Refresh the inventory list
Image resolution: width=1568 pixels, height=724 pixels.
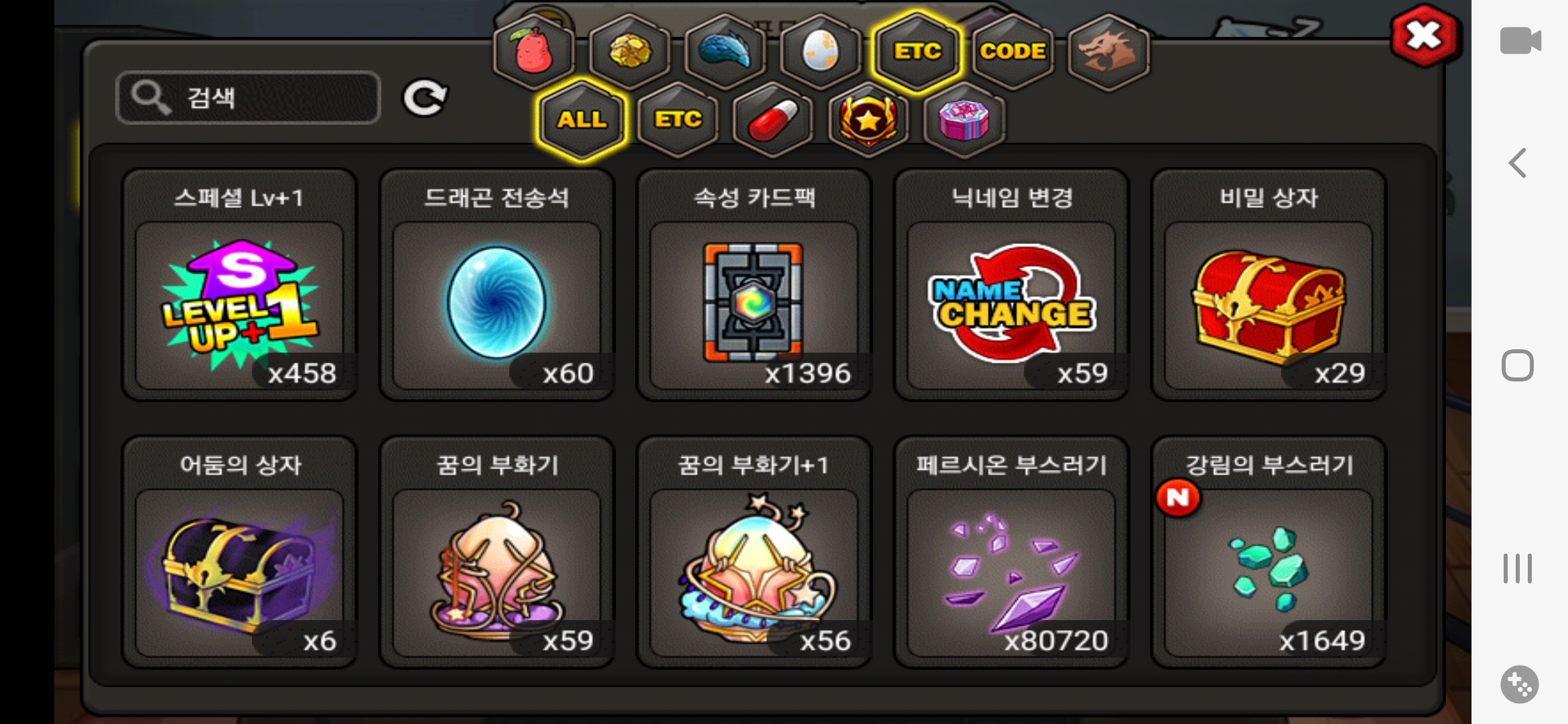[425, 99]
